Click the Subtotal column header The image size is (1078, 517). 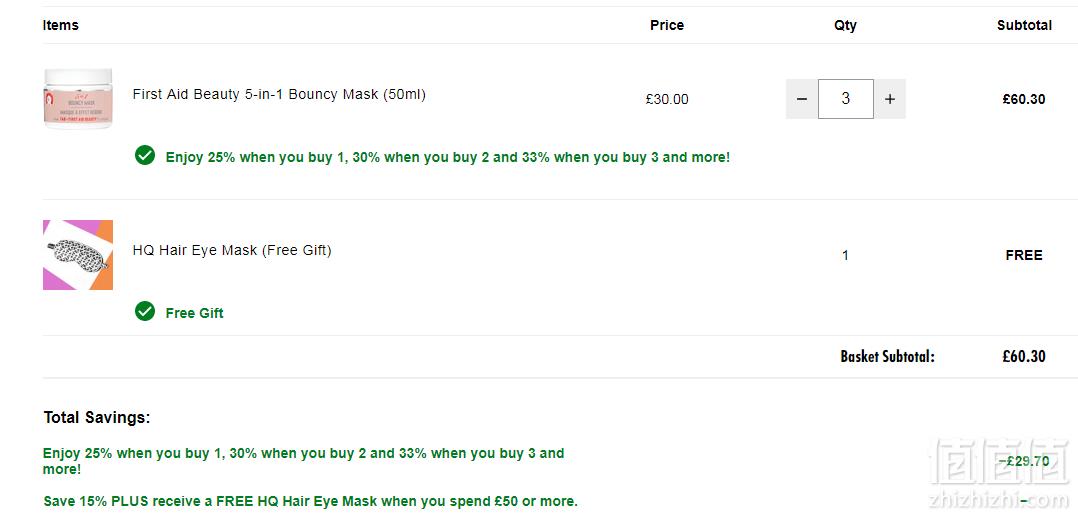pyautogui.click(x=1024, y=25)
